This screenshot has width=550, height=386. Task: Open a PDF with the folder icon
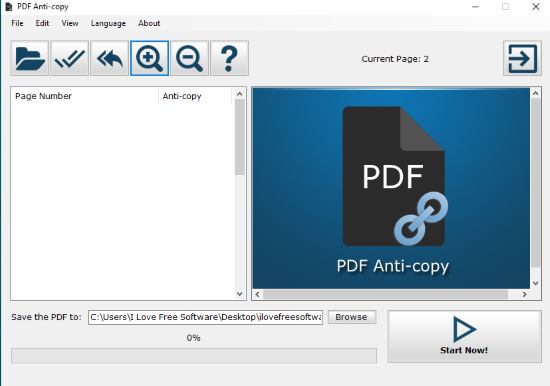(29, 58)
